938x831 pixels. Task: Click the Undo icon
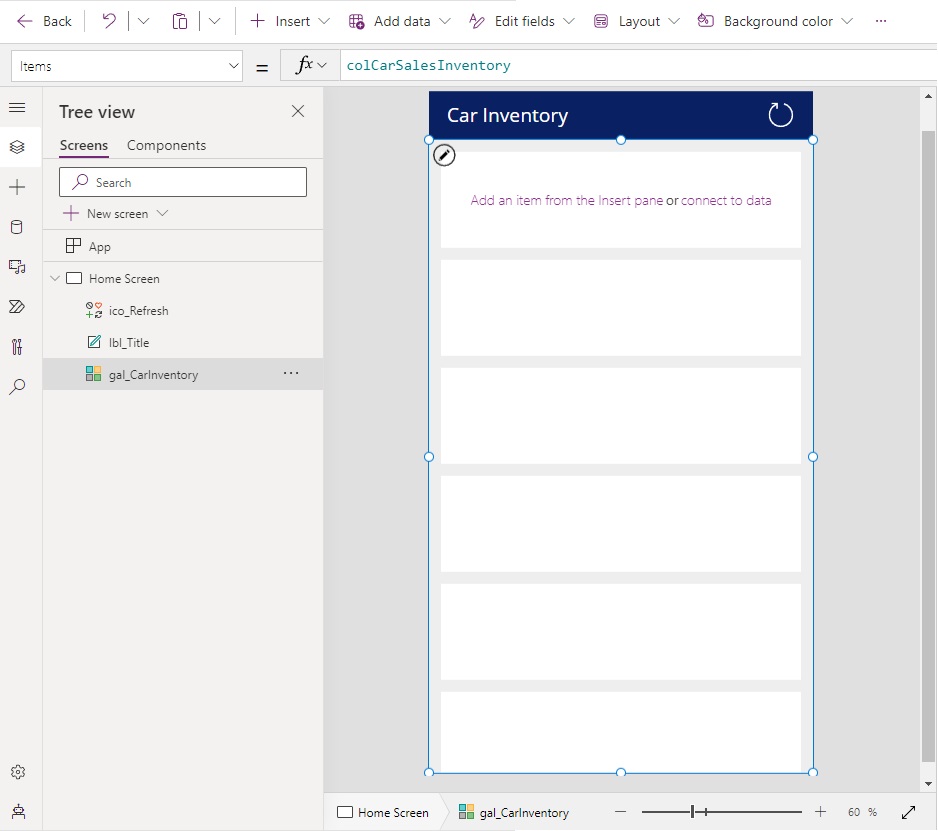109,22
